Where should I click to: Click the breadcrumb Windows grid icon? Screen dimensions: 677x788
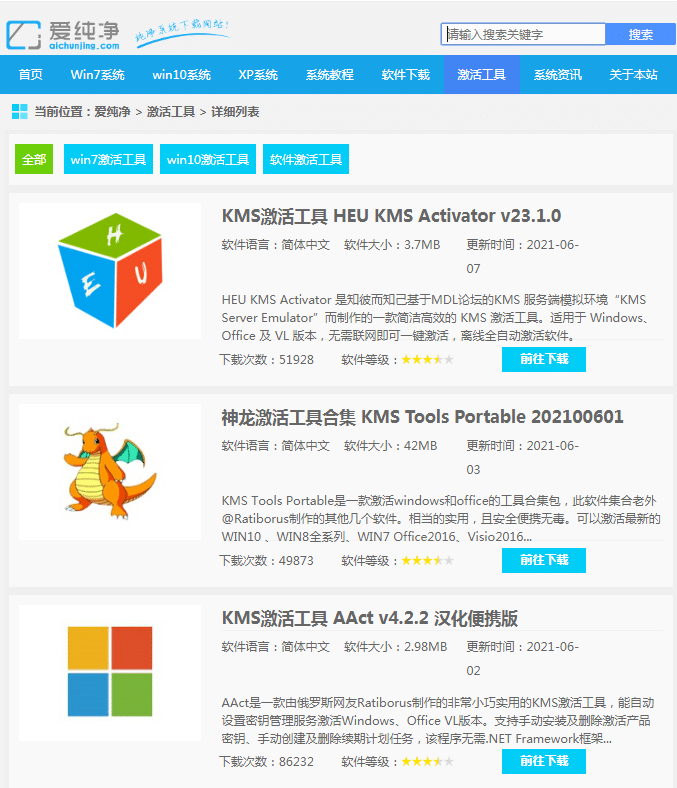19,111
